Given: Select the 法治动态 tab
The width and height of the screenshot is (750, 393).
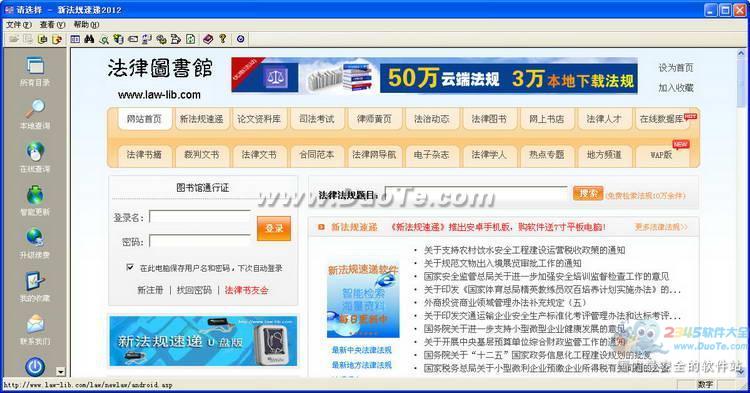Looking at the screenshot, I should pyautogui.click(x=431, y=119).
